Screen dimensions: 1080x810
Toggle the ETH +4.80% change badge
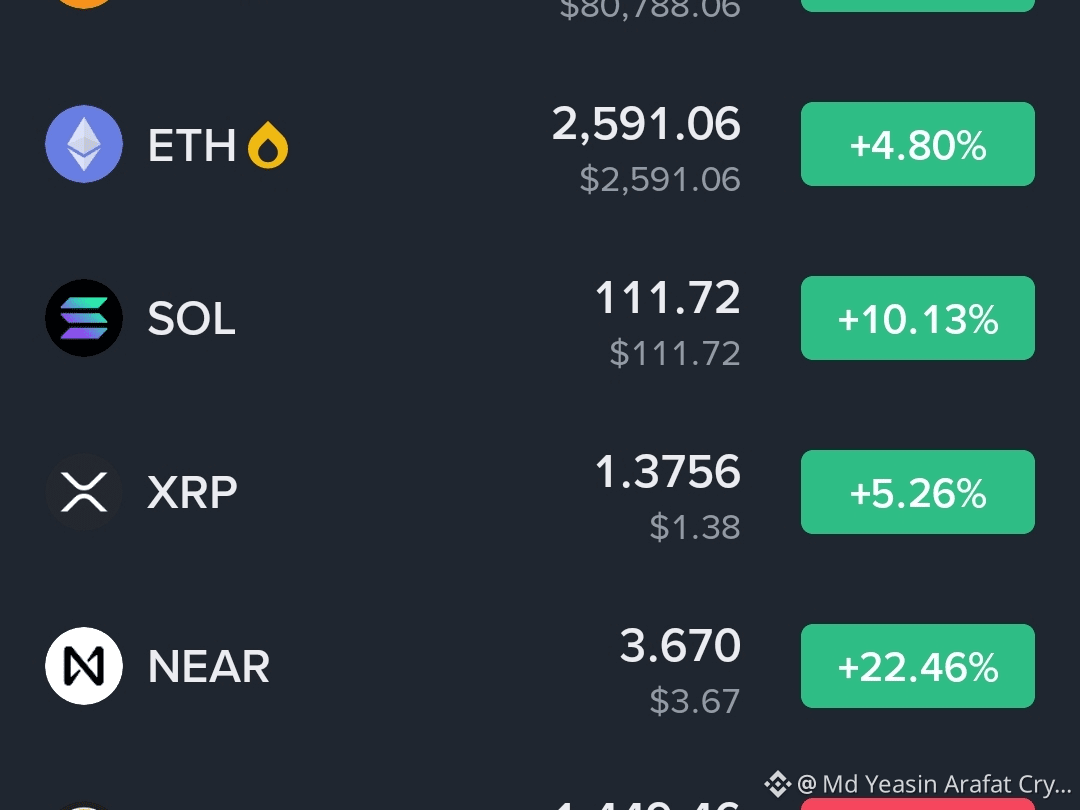pyautogui.click(x=917, y=144)
